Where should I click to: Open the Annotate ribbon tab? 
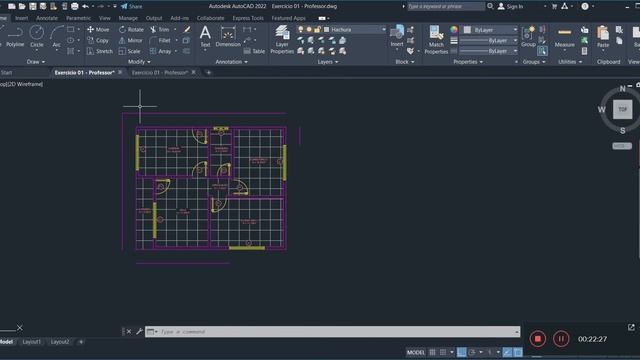coord(47,18)
